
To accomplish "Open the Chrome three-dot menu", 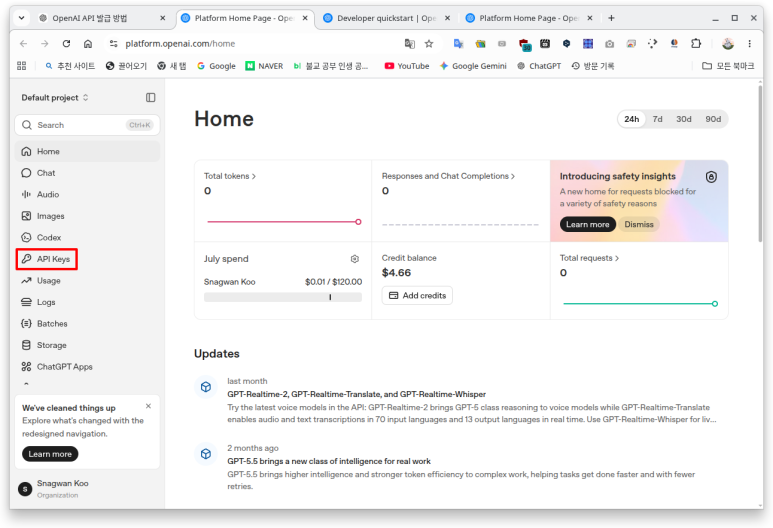I will coord(749,44).
